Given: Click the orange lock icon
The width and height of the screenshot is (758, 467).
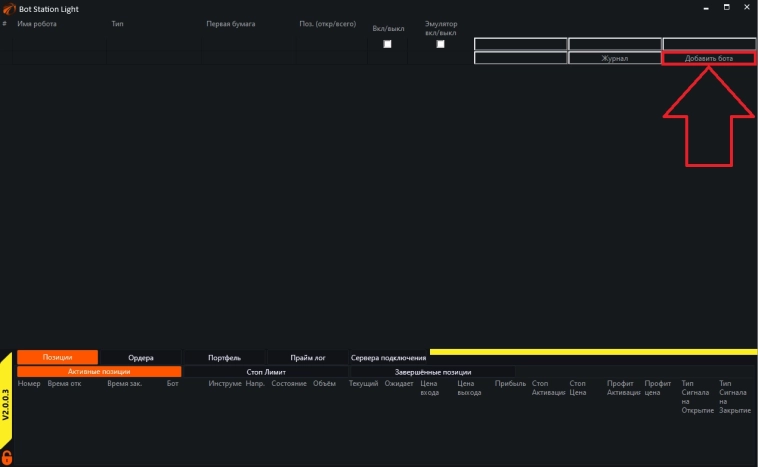Looking at the screenshot, I should tap(8, 458).
